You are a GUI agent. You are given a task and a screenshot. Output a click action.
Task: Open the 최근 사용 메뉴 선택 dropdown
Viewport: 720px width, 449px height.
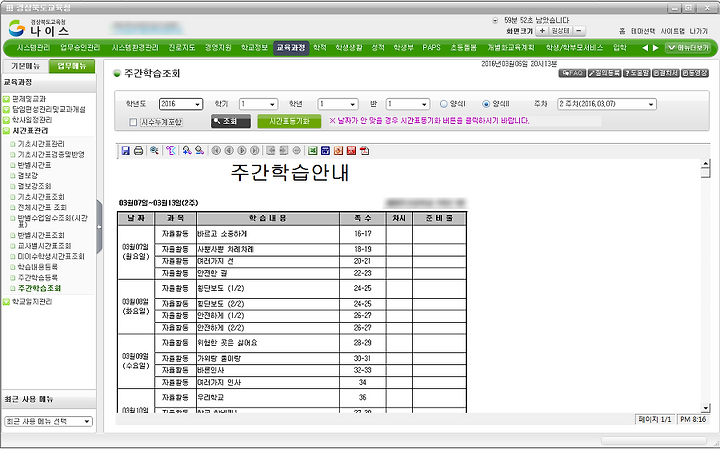click(x=48, y=421)
